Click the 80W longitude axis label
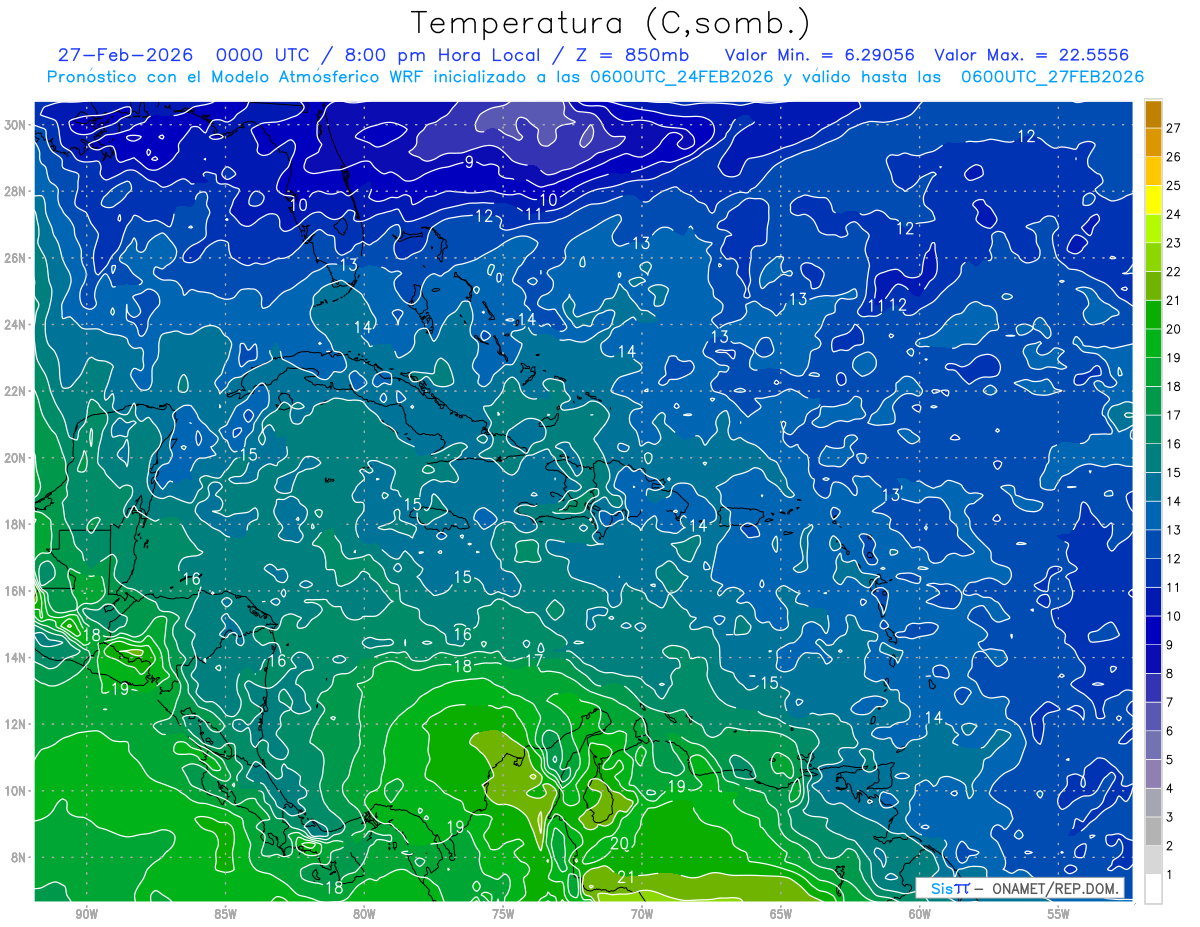Image resolution: width=1200 pixels, height=927 pixels. [364, 914]
